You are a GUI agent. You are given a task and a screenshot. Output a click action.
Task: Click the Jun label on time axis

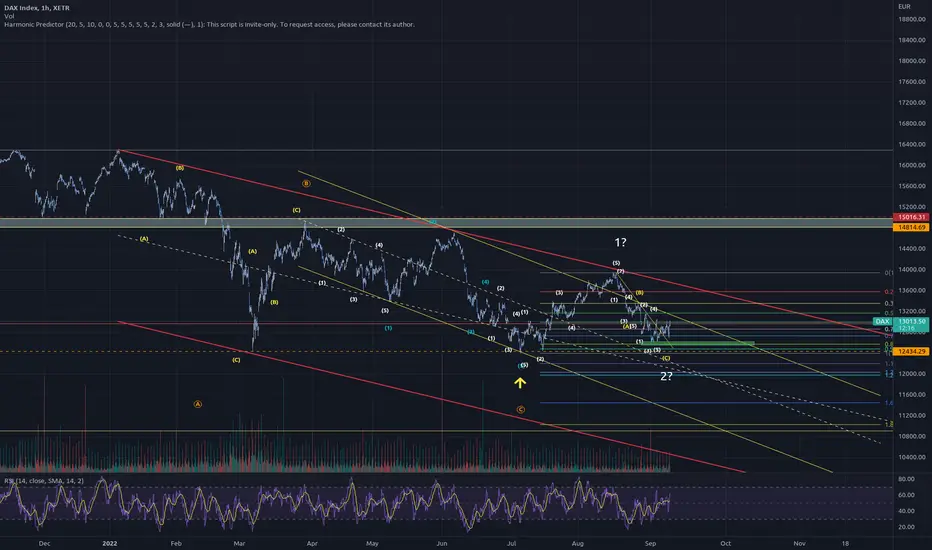[442, 543]
